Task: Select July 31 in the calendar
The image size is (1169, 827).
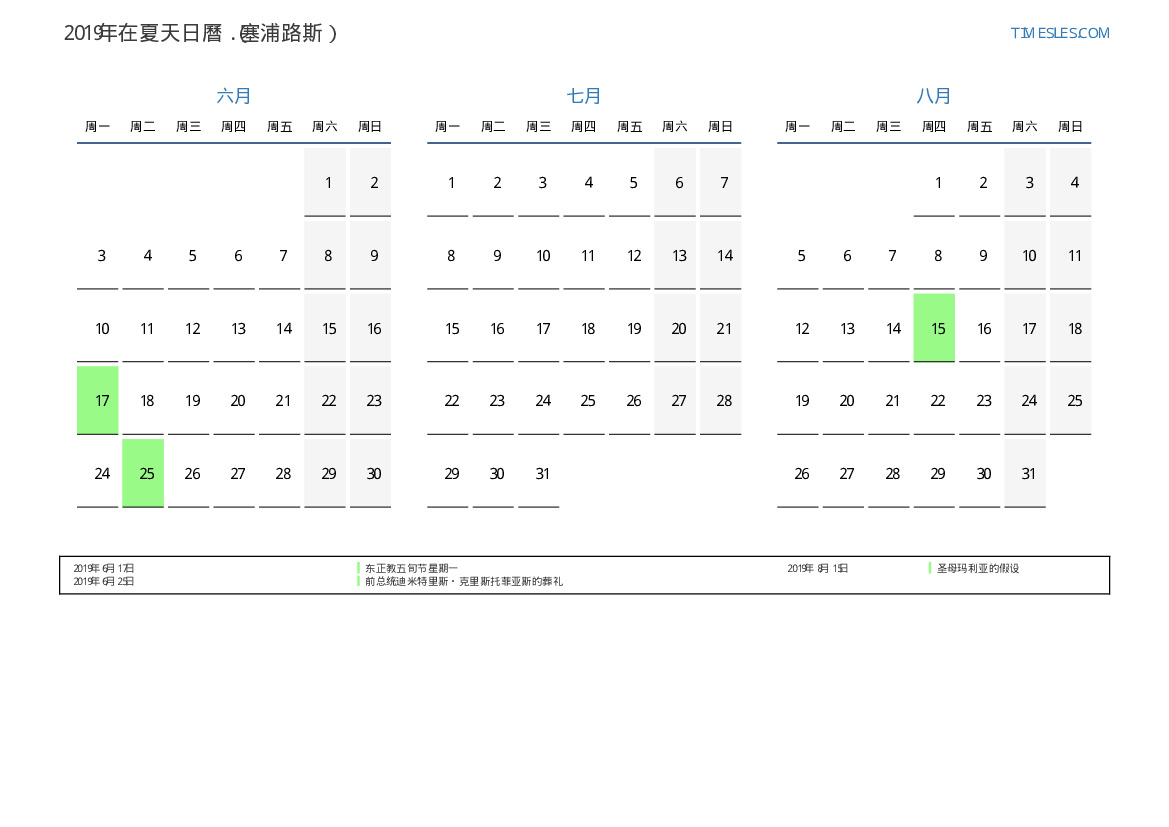Action: coord(542,474)
